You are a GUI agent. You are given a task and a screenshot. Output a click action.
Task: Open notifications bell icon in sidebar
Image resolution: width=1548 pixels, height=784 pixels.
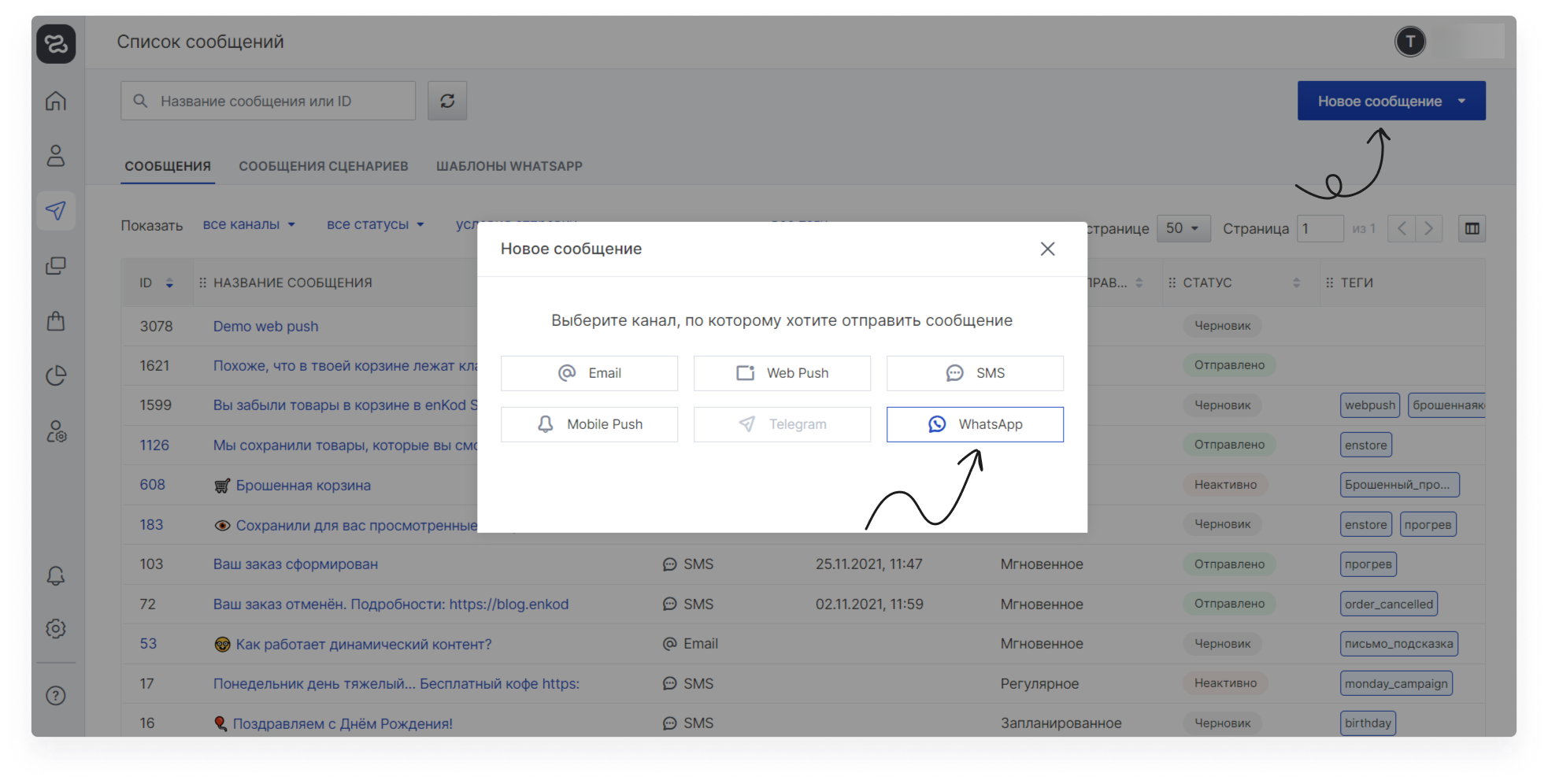pyautogui.click(x=56, y=575)
